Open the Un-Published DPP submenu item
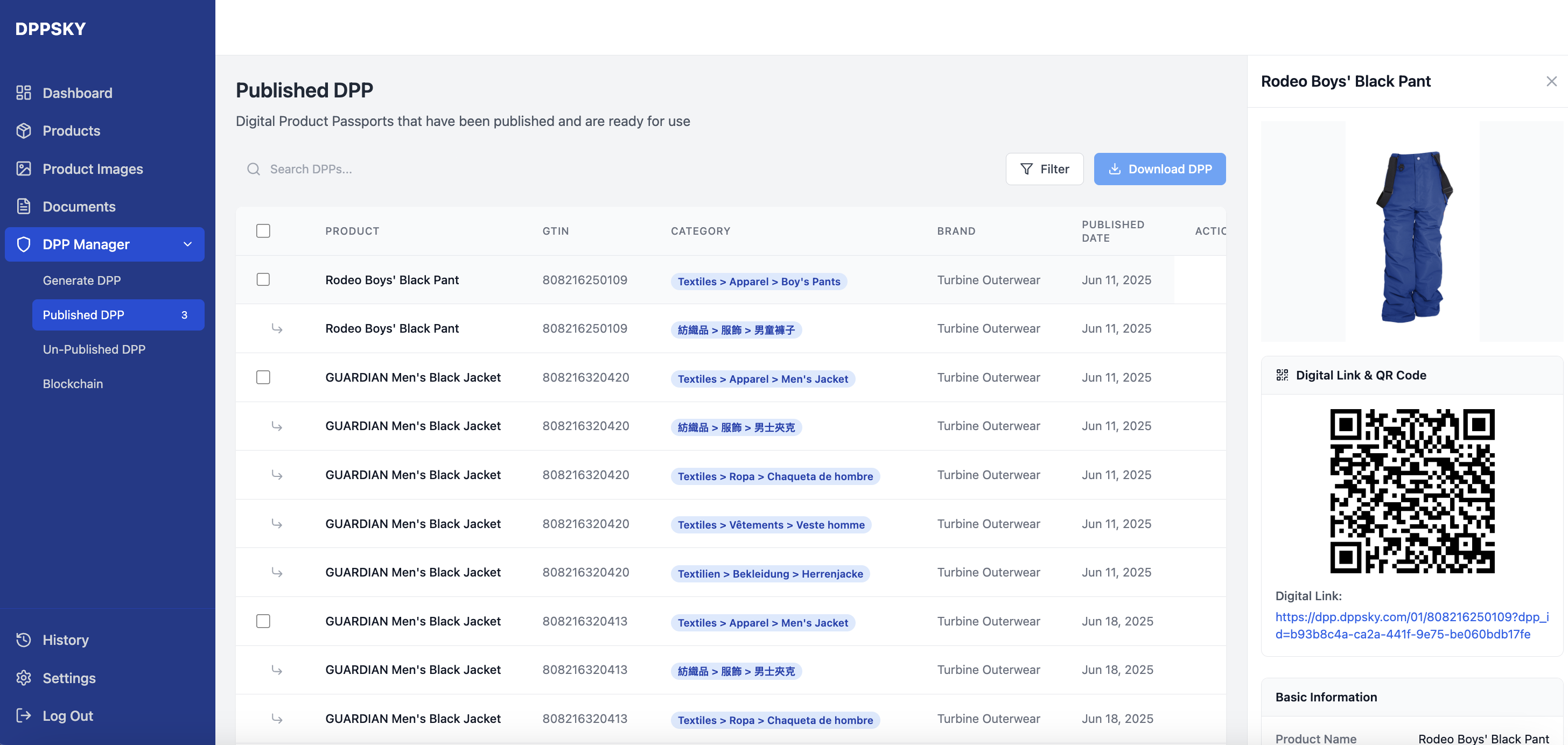1568x745 pixels. (x=94, y=349)
